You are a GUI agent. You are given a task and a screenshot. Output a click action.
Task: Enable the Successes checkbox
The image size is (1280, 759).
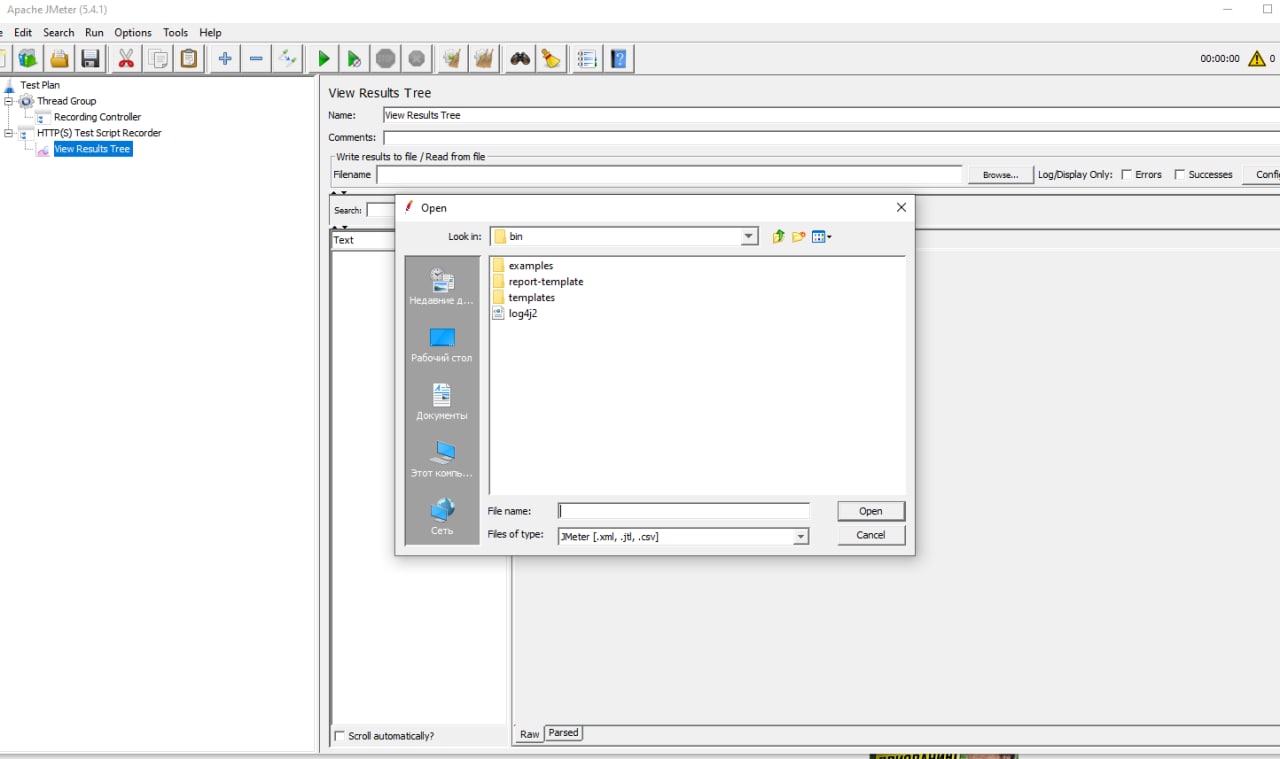pos(1180,175)
